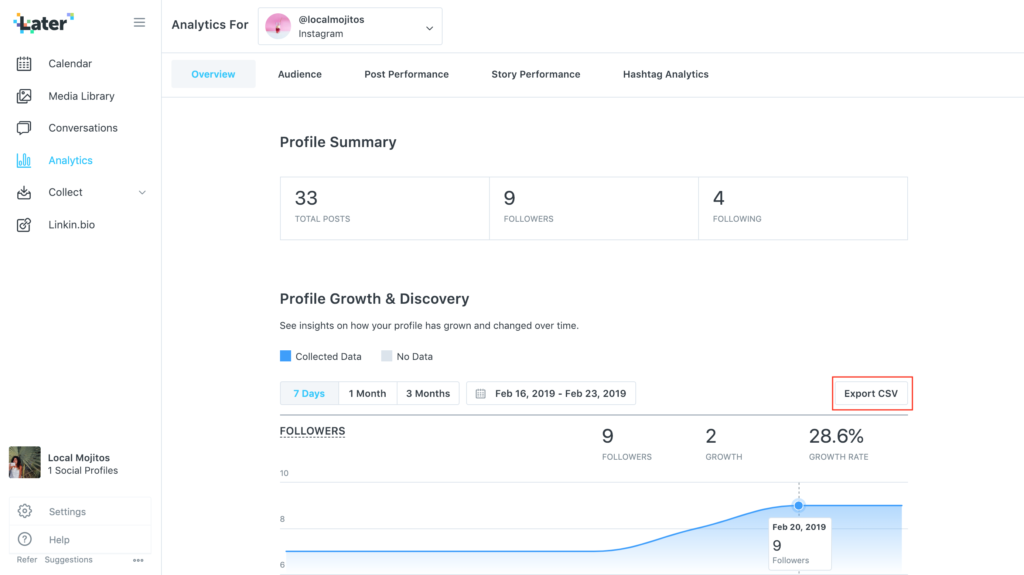The height and width of the screenshot is (575, 1024).
Task: Click the Export CSV button
Action: [871, 393]
